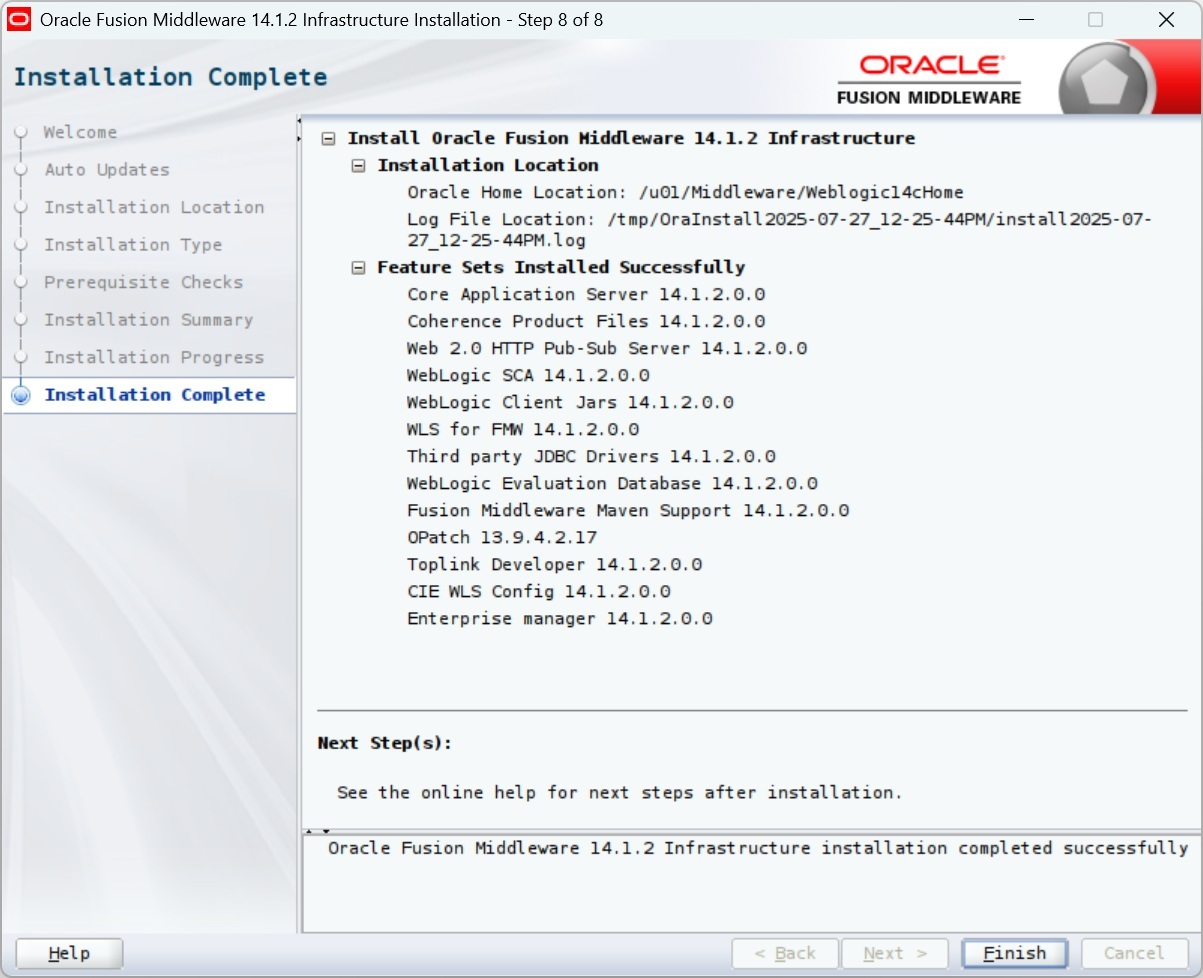Image resolution: width=1203 pixels, height=978 pixels.
Task: Click the Oracle Home Location row
Action: coord(685,192)
